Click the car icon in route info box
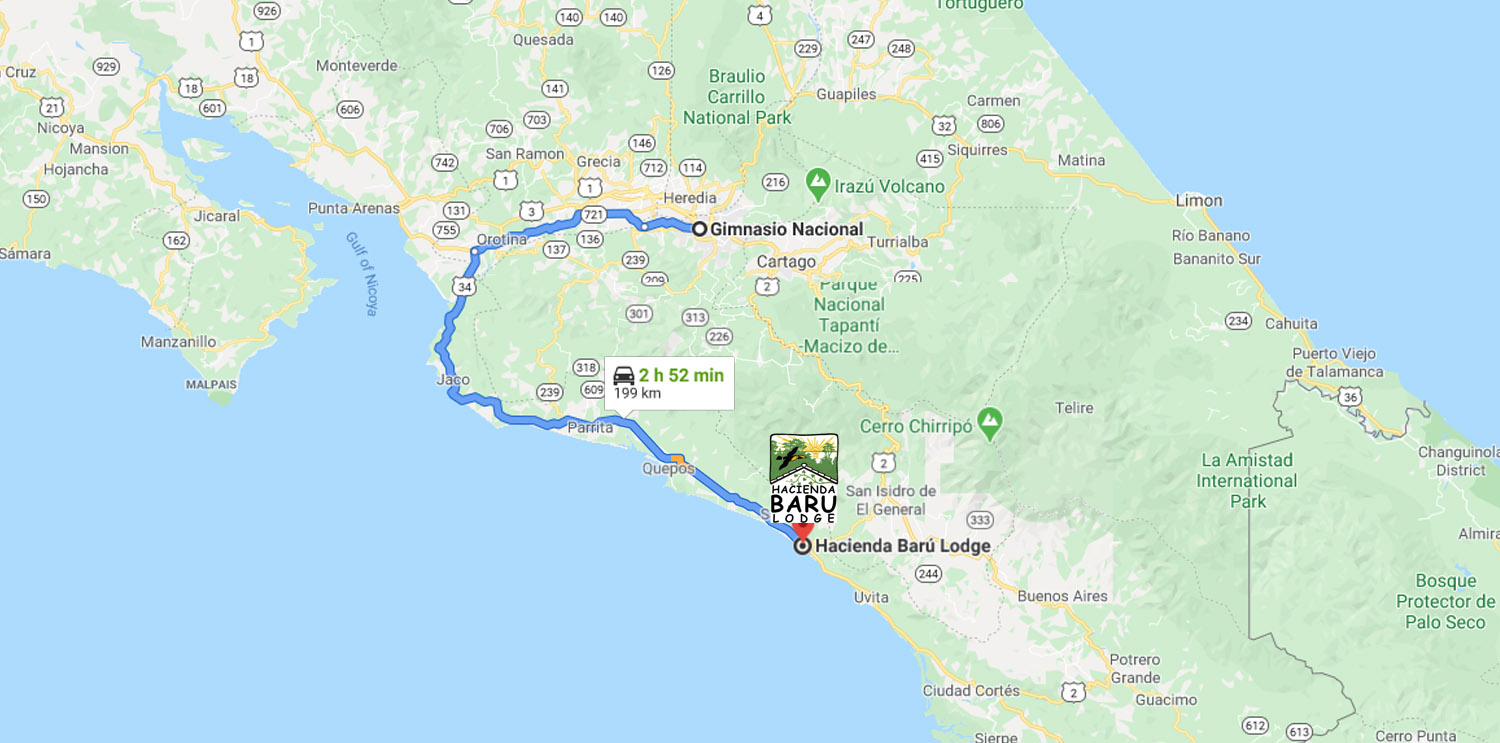The image size is (1500, 743). pos(624,376)
